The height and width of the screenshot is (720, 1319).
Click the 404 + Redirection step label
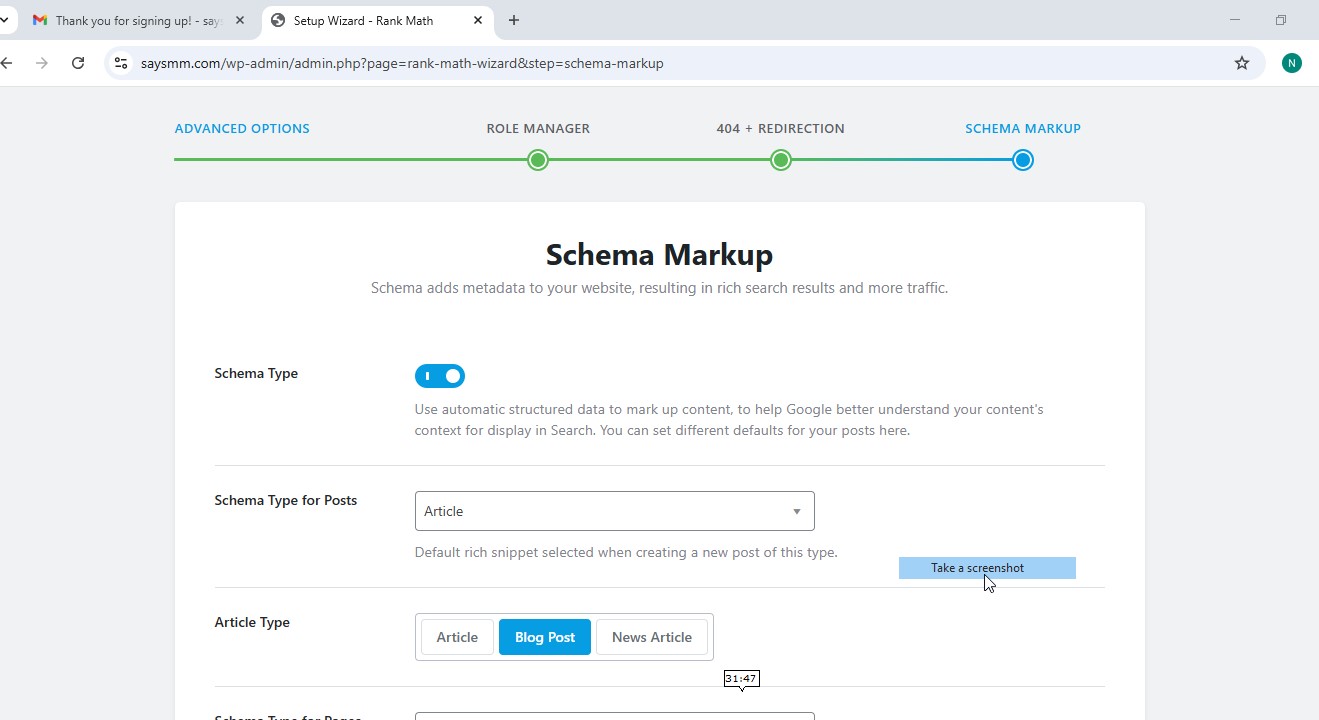(x=780, y=128)
